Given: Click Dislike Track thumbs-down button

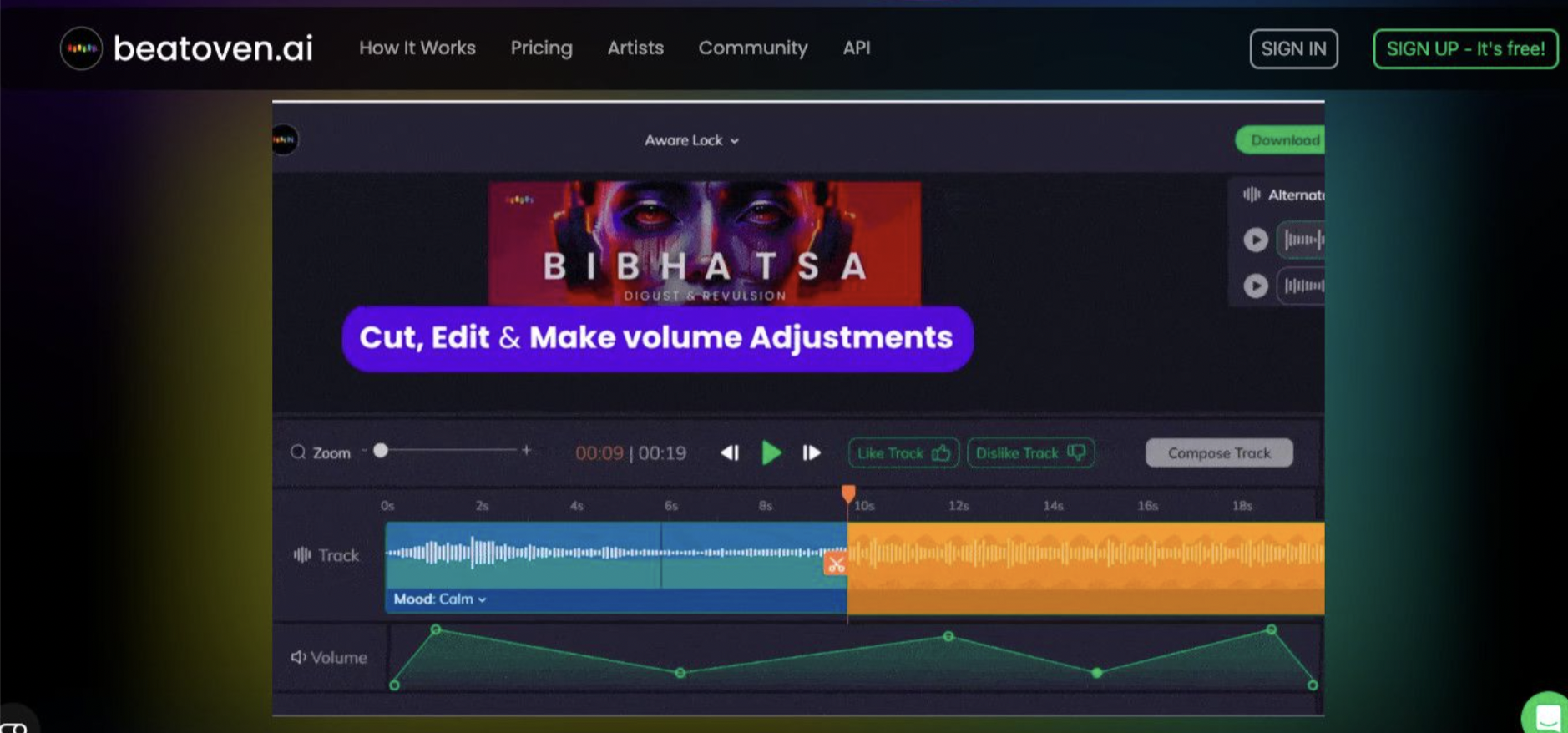Looking at the screenshot, I should tap(1030, 452).
